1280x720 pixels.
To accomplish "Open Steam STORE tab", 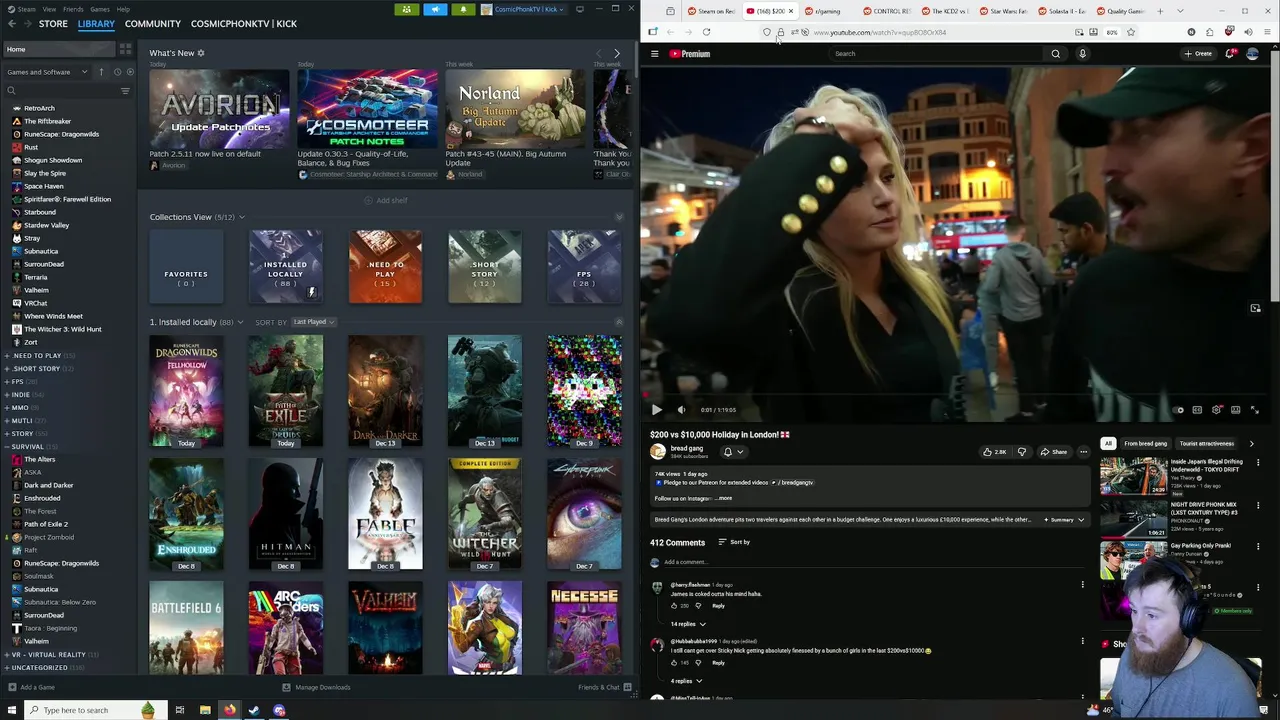I will click(53, 23).
